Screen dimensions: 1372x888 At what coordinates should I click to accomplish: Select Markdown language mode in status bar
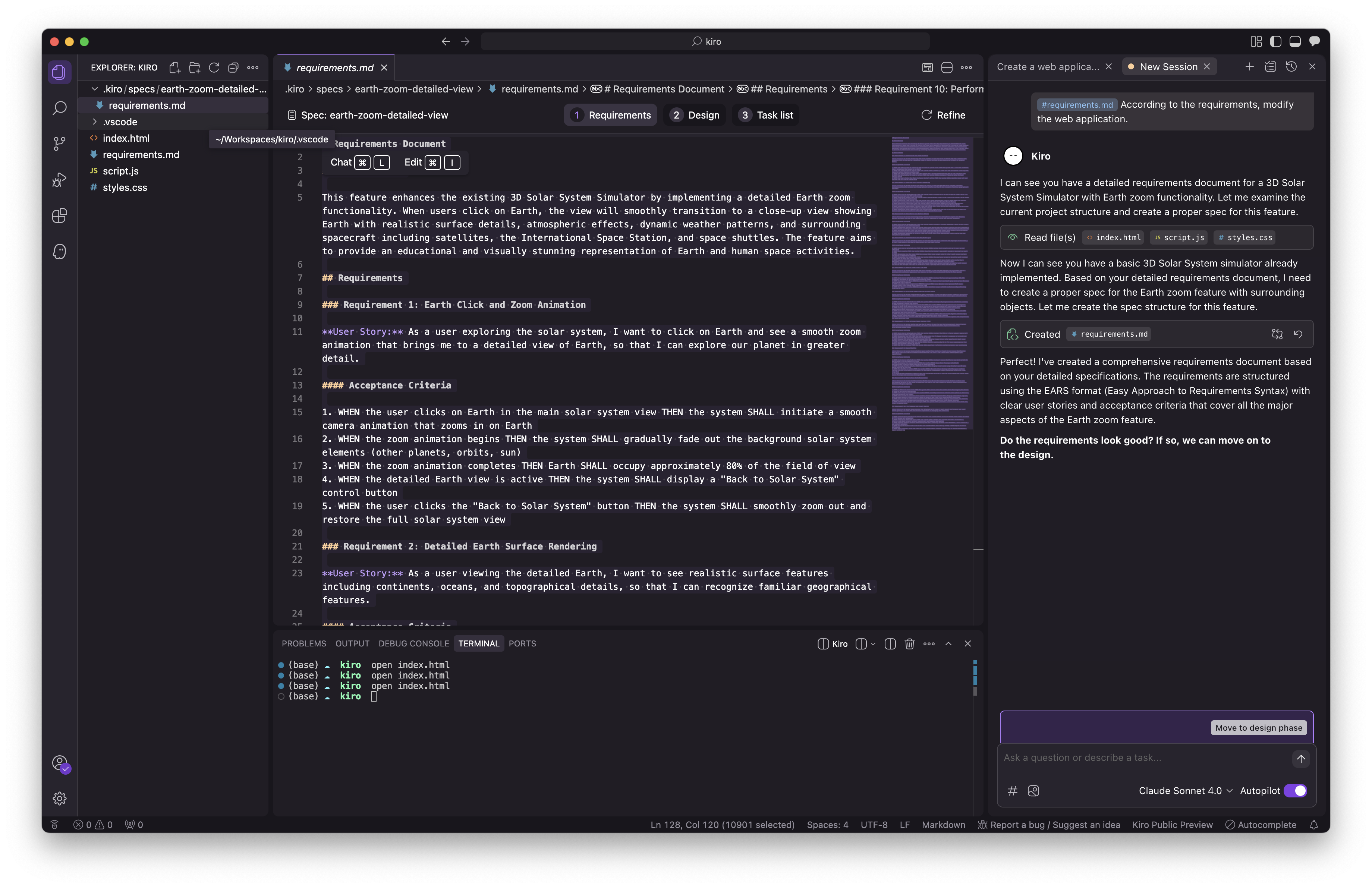click(943, 825)
